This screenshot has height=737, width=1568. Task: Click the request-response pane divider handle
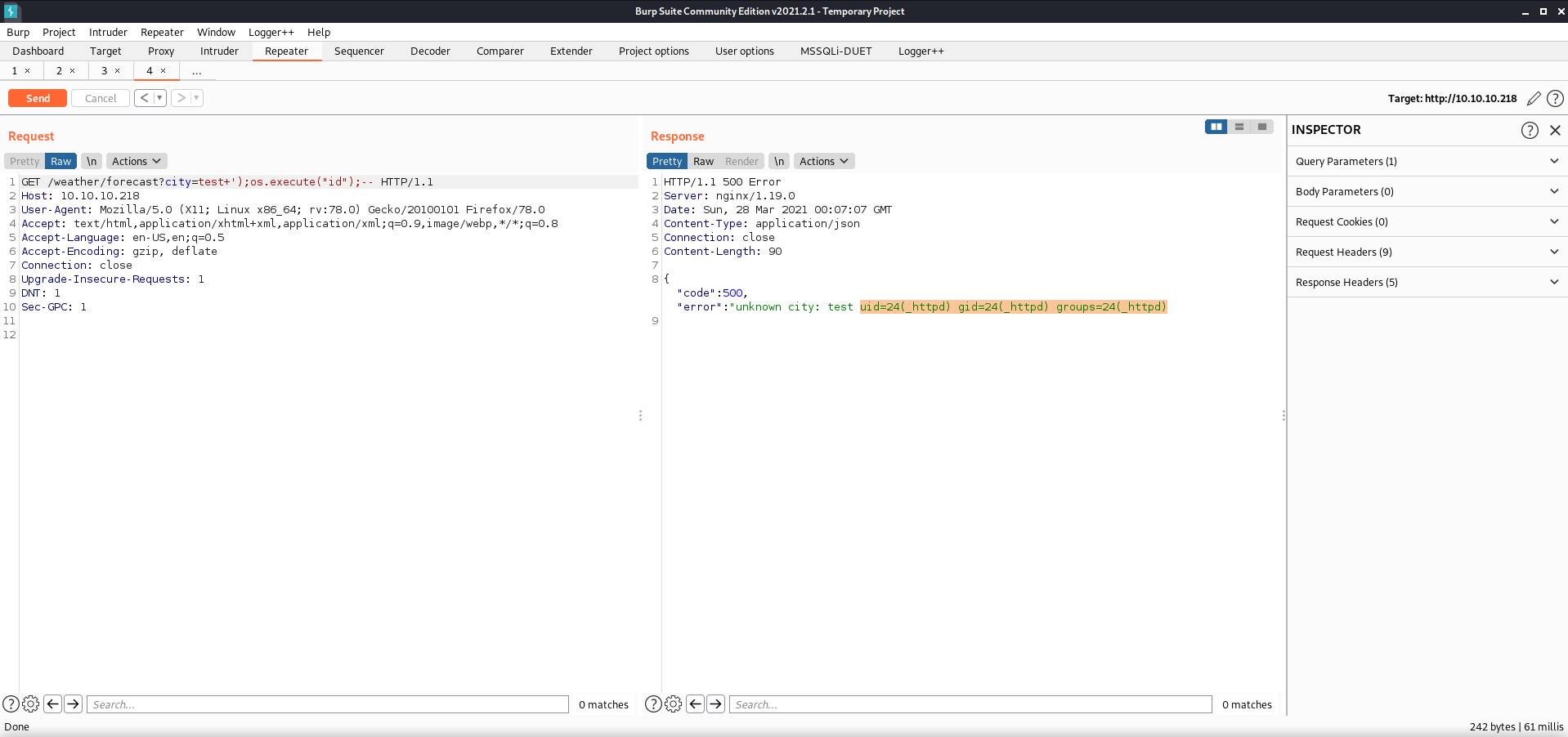[x=640, y=415]
